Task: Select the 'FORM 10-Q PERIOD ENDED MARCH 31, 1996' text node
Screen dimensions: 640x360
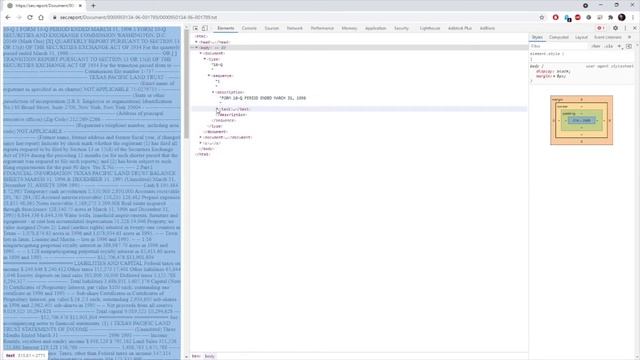Action: pyautogui.click(x=263, y=98)
